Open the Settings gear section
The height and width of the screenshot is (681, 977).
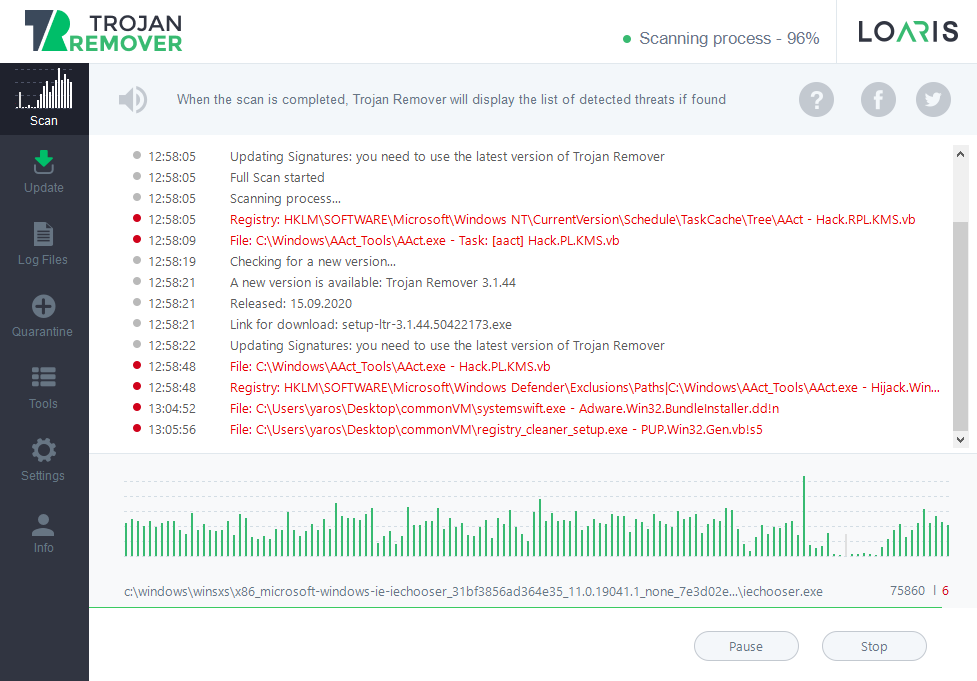click(x=43, y=460)
